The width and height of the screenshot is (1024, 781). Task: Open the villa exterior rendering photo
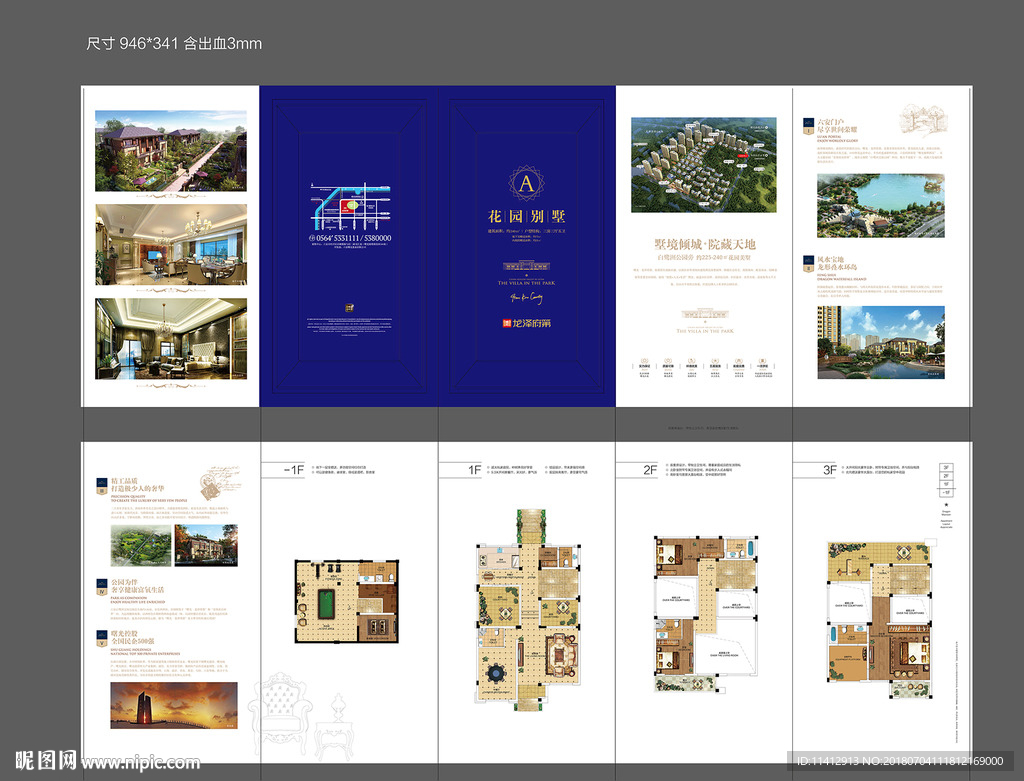[171, 151]
